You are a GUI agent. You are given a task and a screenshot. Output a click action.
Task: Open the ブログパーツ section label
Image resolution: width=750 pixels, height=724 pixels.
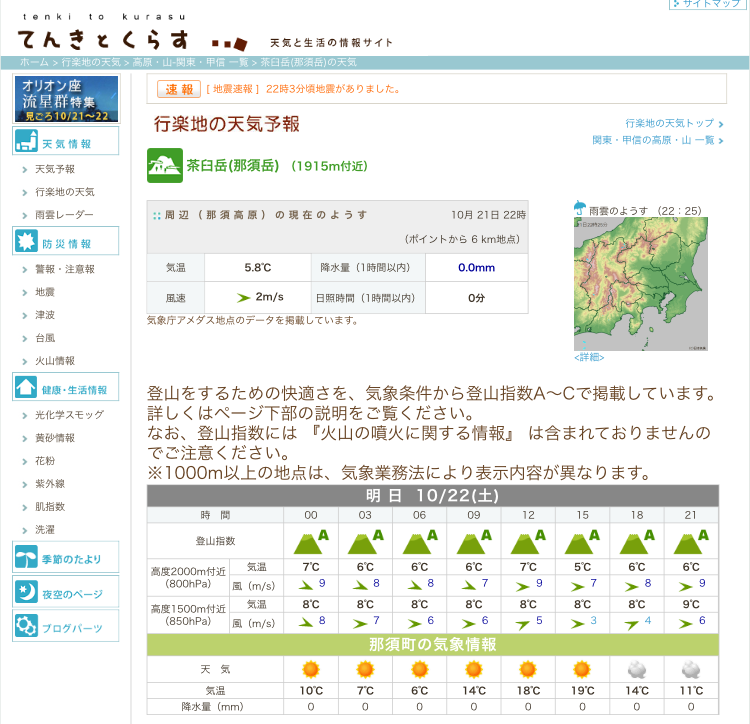click(x=72, y=628)
